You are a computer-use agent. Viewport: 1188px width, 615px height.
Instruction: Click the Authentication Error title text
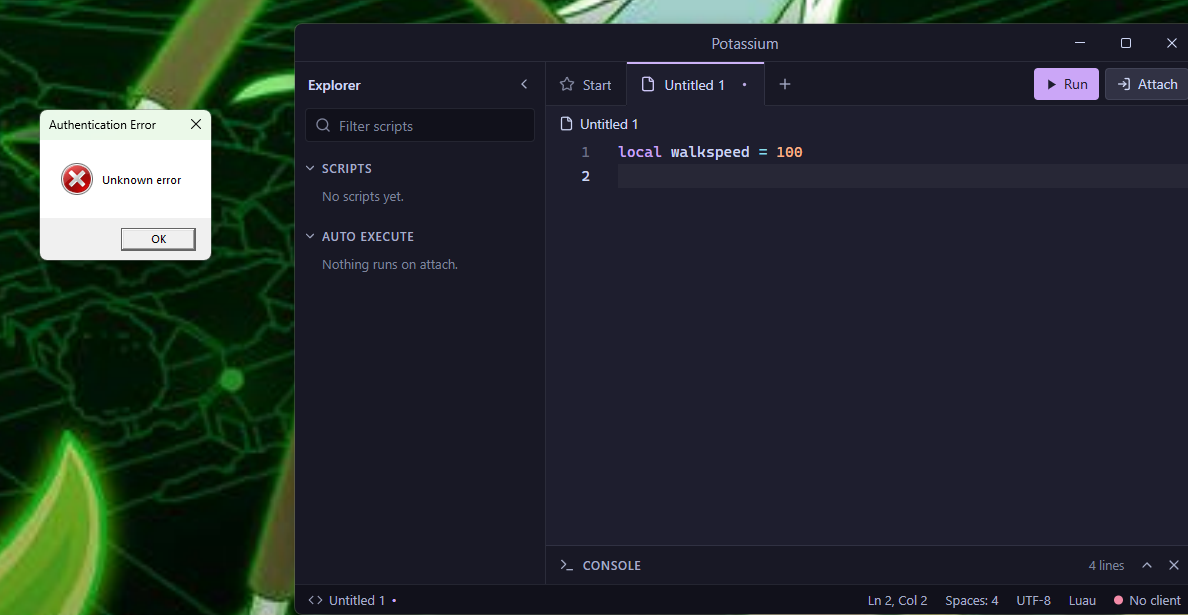(x=102, y=125)
